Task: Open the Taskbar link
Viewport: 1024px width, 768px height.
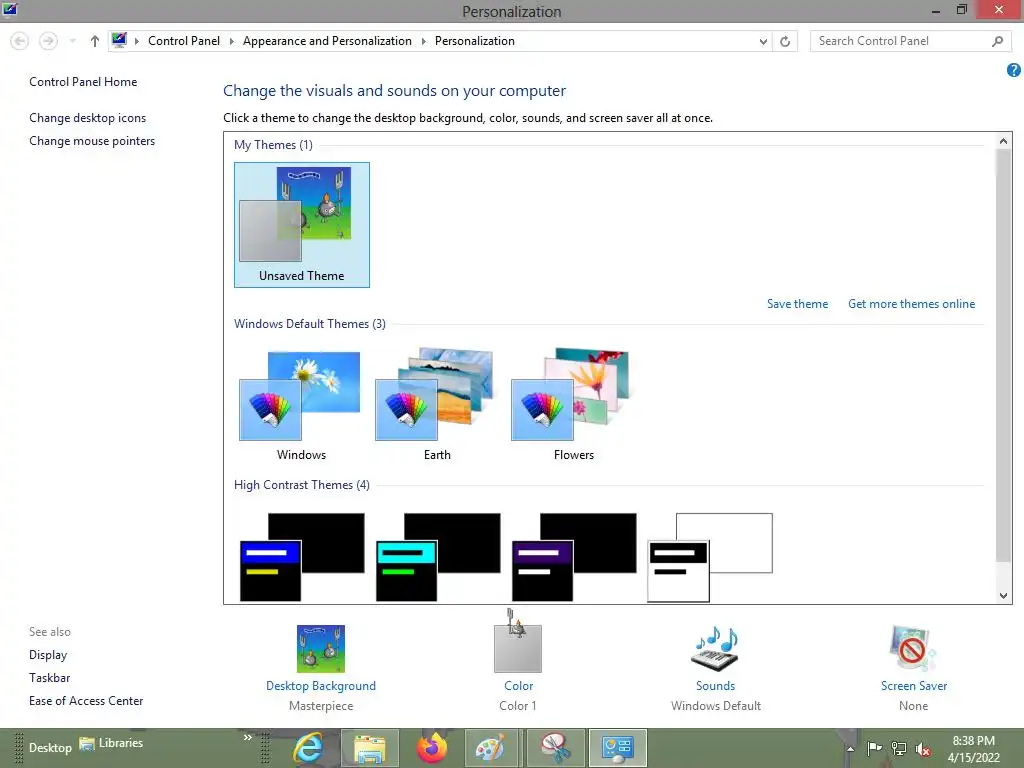Action: [x=50, y=677]
